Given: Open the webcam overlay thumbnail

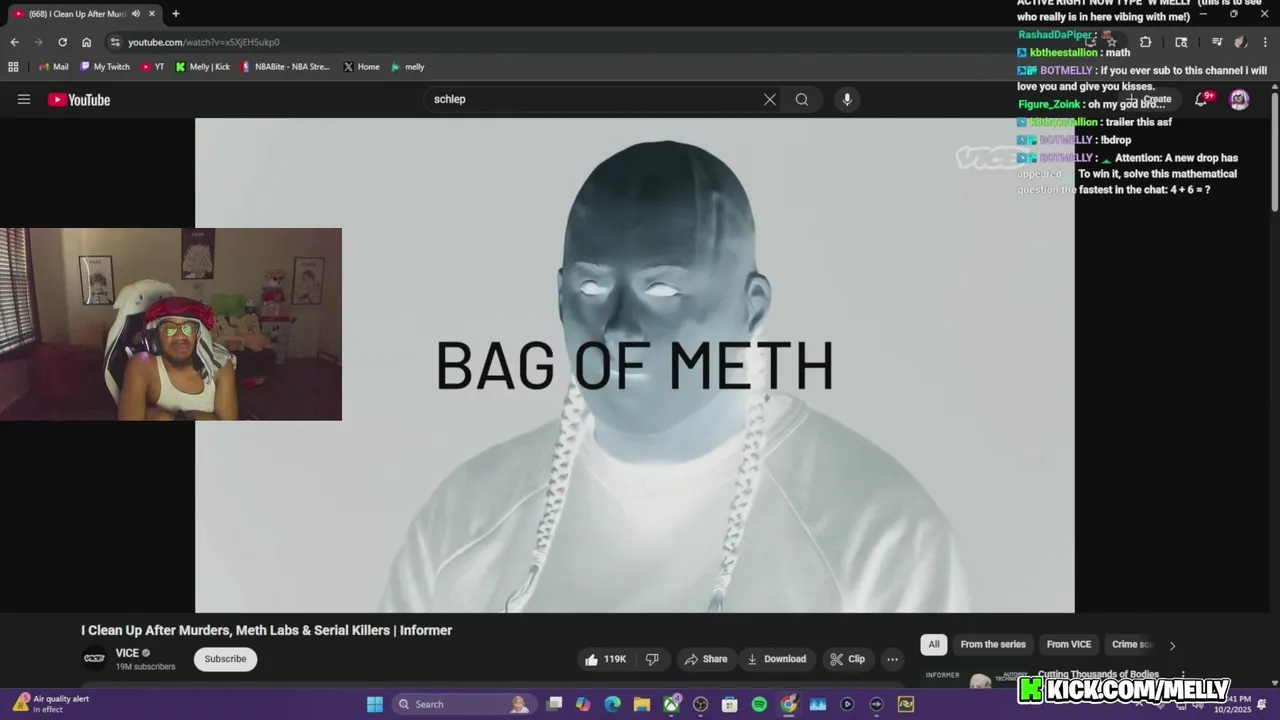Looking at the screenshot, I should pos(171,324).
